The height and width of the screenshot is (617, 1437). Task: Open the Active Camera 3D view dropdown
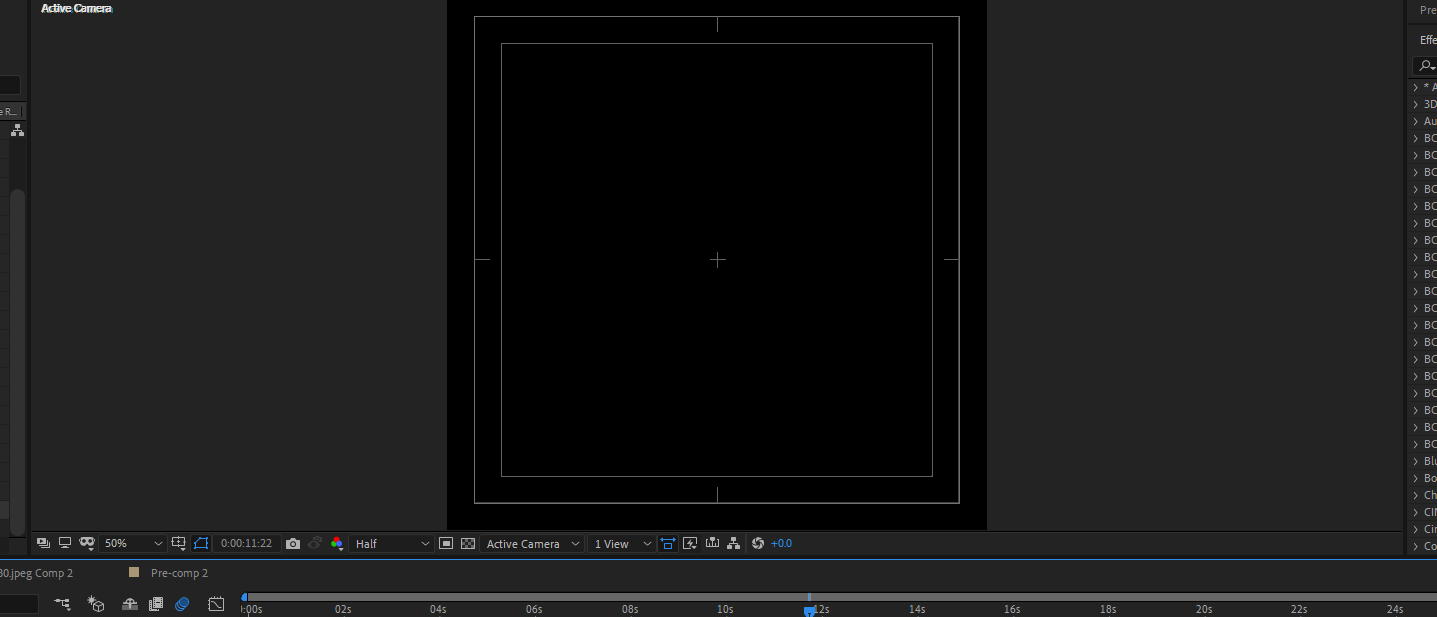531,543
